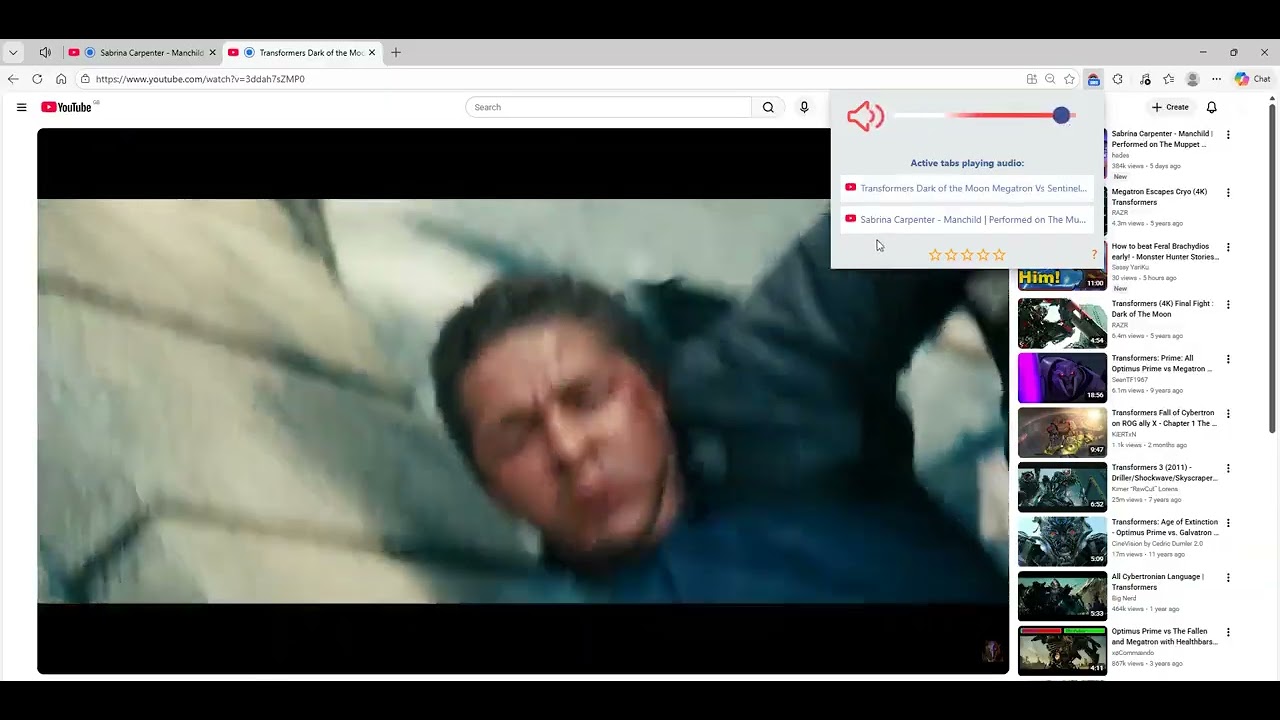Screen dimensions: 1280x720
Task: Open a new browser tab
Action: point(396,53)
